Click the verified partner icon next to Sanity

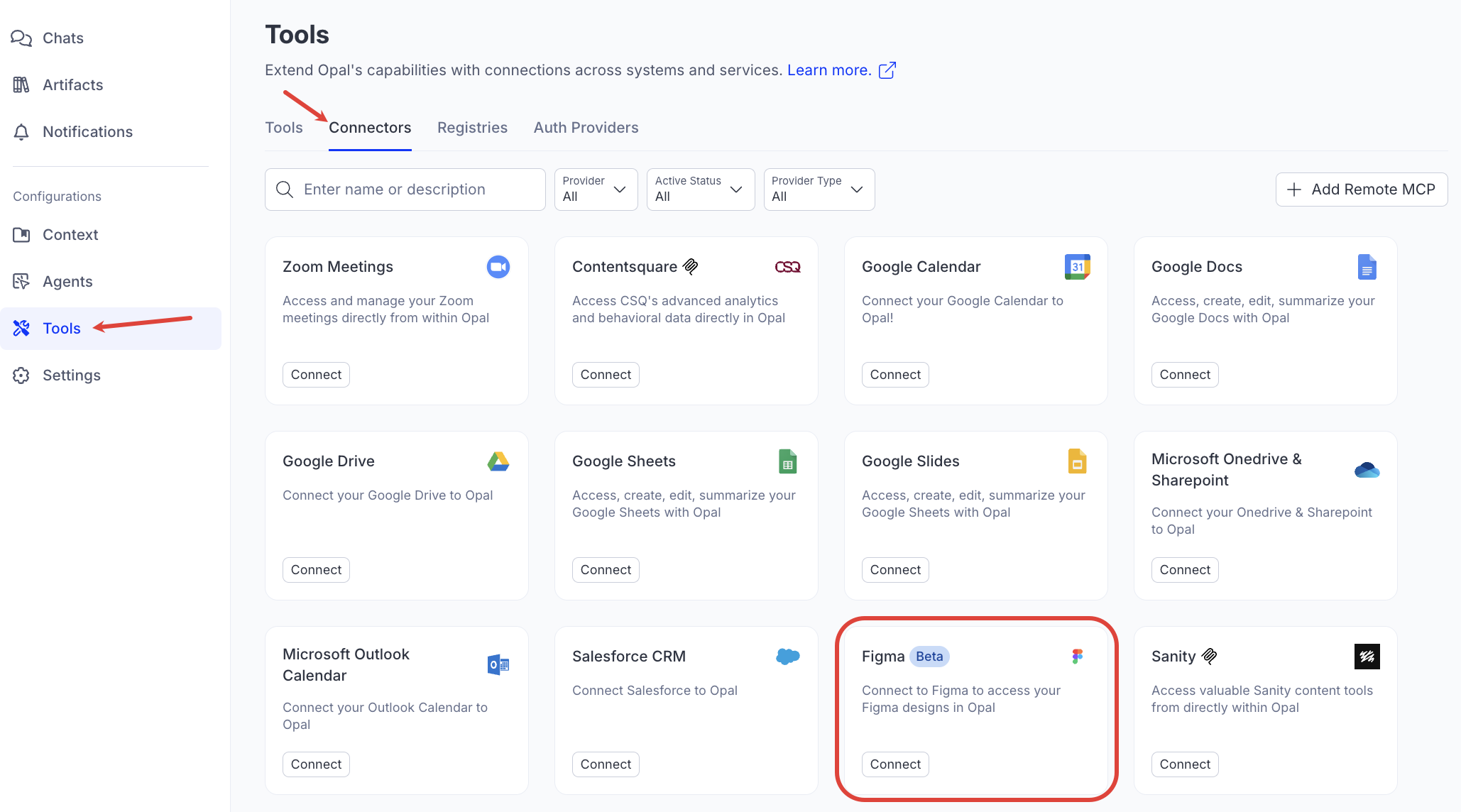[x=1210, y=657]
